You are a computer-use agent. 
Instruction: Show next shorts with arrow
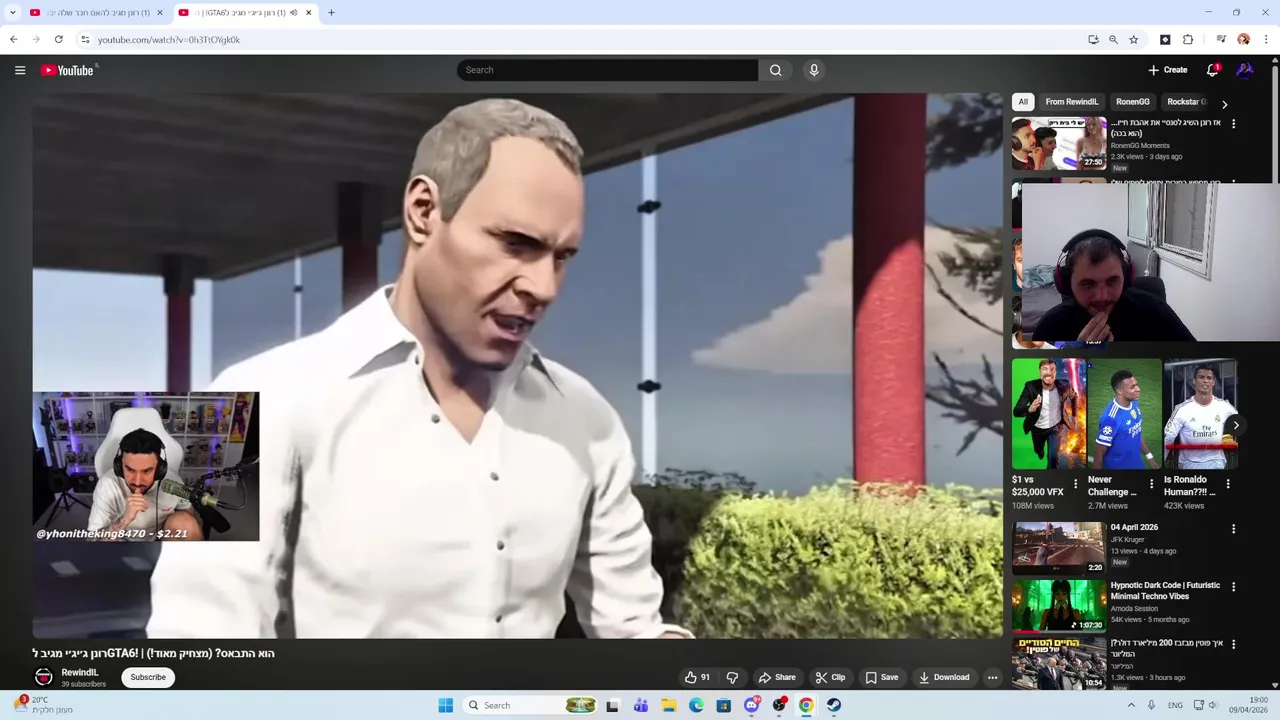coord(1236,425)
